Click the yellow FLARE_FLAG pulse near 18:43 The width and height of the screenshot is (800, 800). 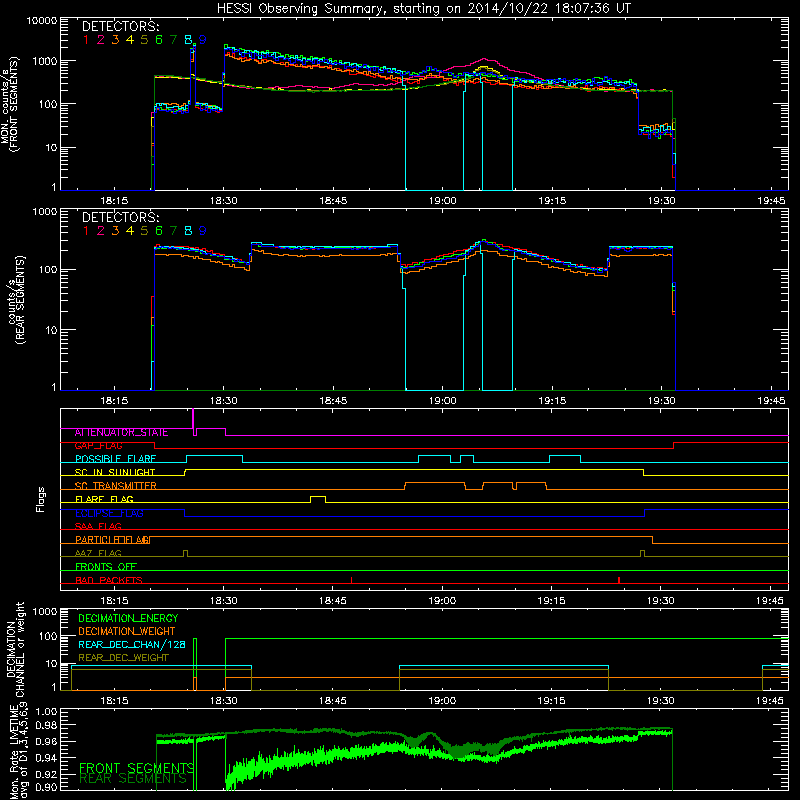tap(318, 499)
